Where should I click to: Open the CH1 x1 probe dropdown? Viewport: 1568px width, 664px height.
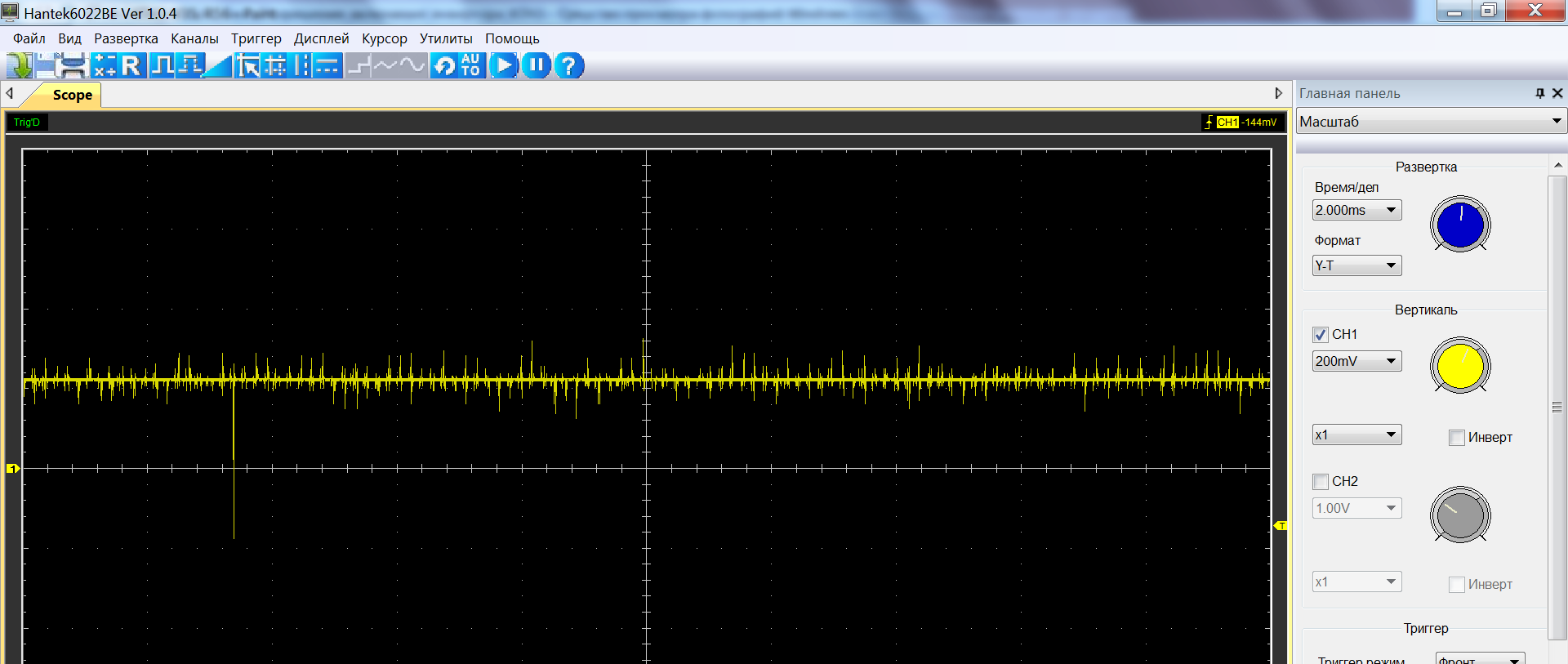click(1356, 434)
